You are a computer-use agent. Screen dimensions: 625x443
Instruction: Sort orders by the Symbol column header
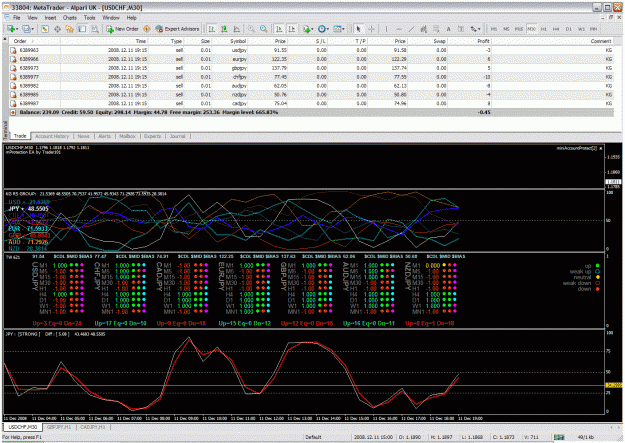click(229, 41)
